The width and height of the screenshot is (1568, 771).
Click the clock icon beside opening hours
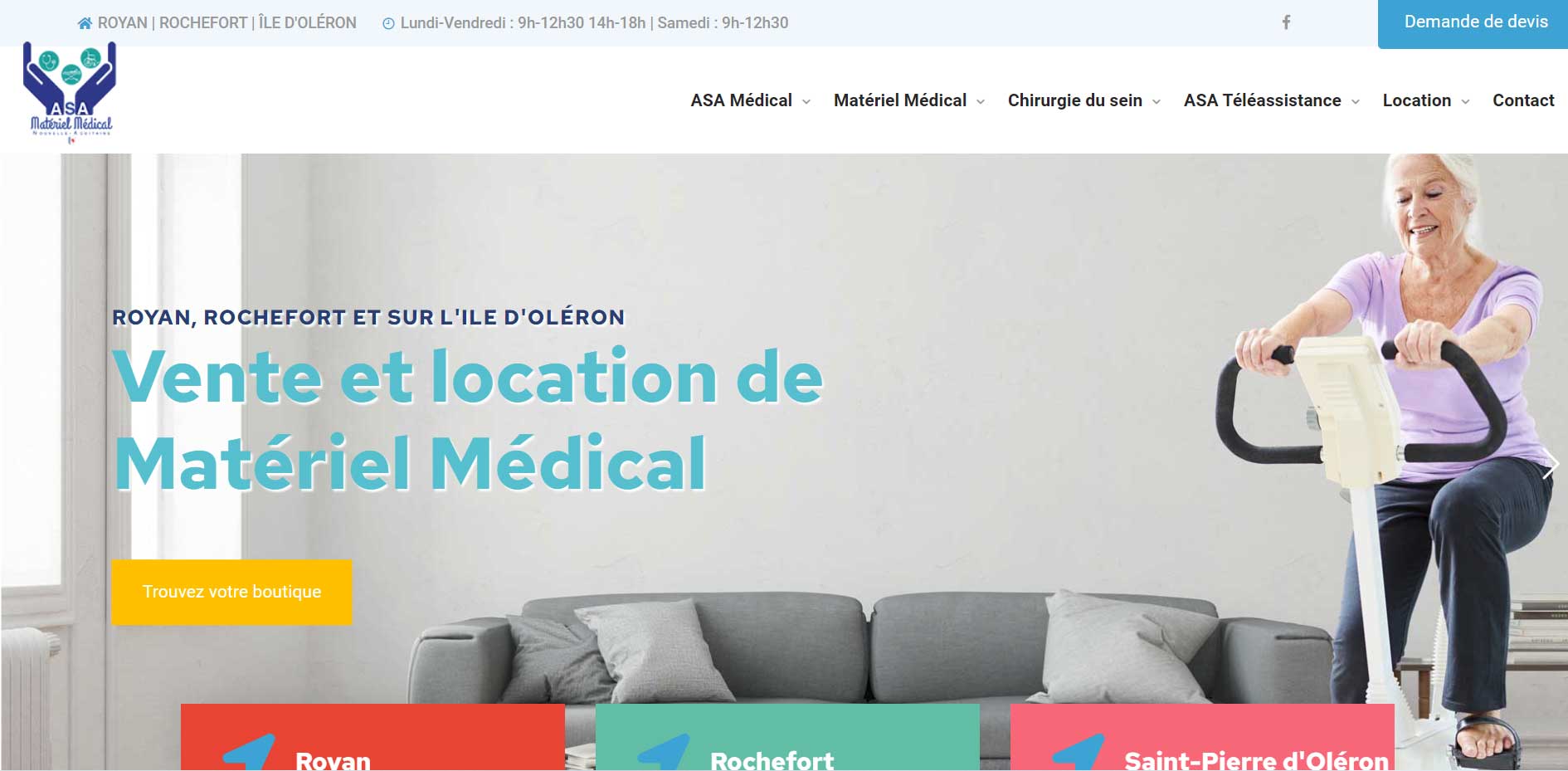pos(388,23)
